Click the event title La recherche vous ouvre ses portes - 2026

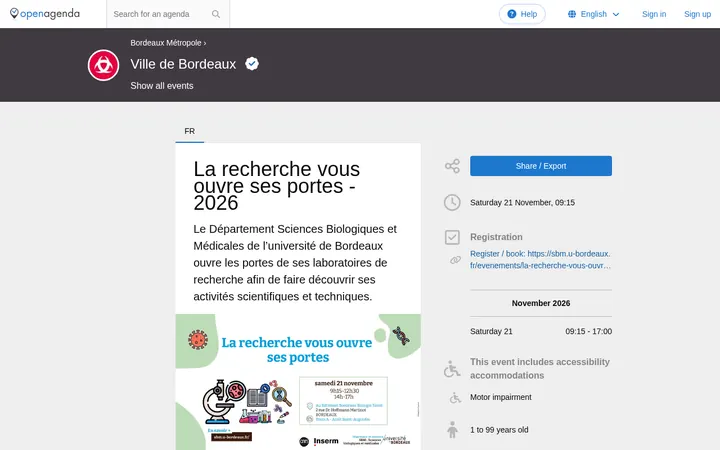click(276, 186)
